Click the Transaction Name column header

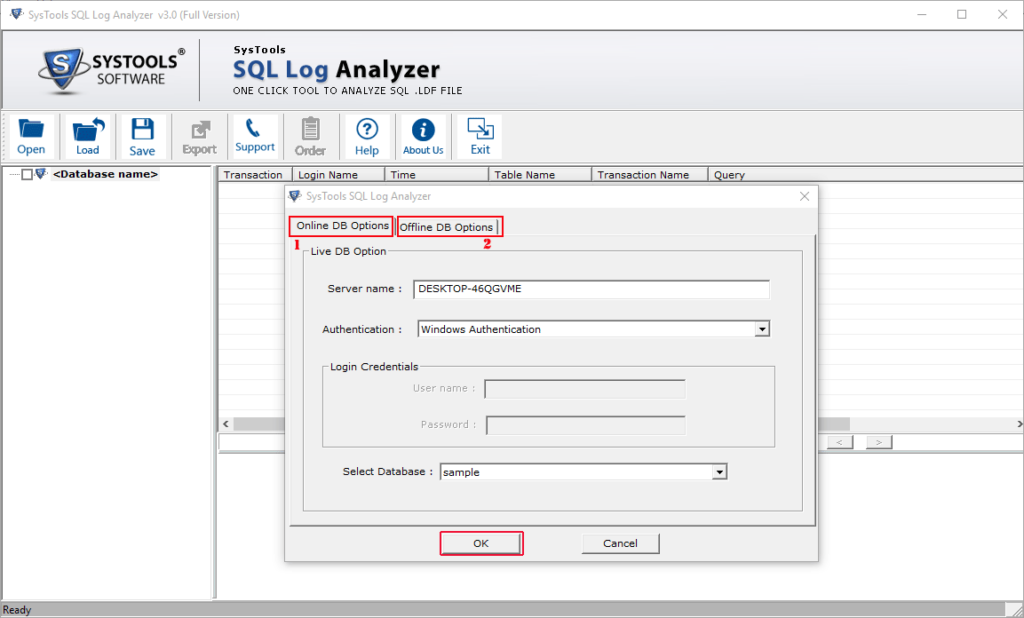point(650,174)
